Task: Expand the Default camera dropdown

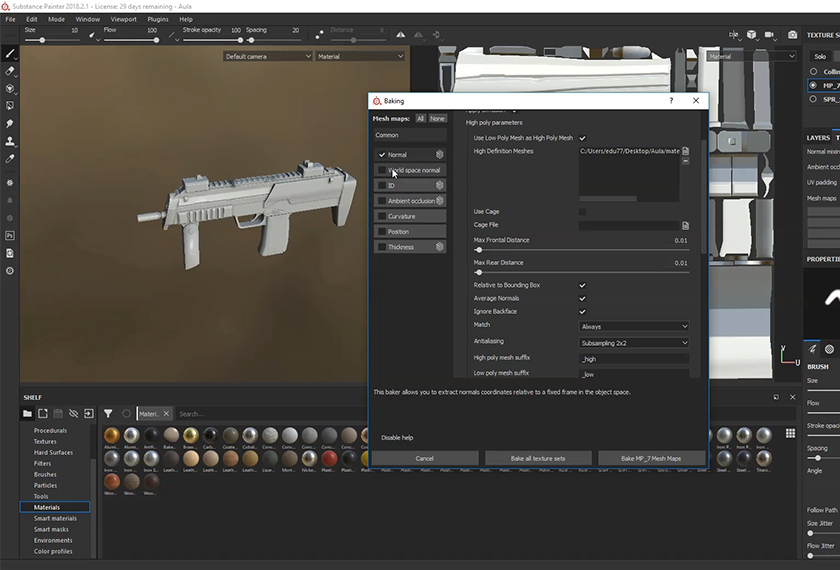Action: [x=267, y=57]
